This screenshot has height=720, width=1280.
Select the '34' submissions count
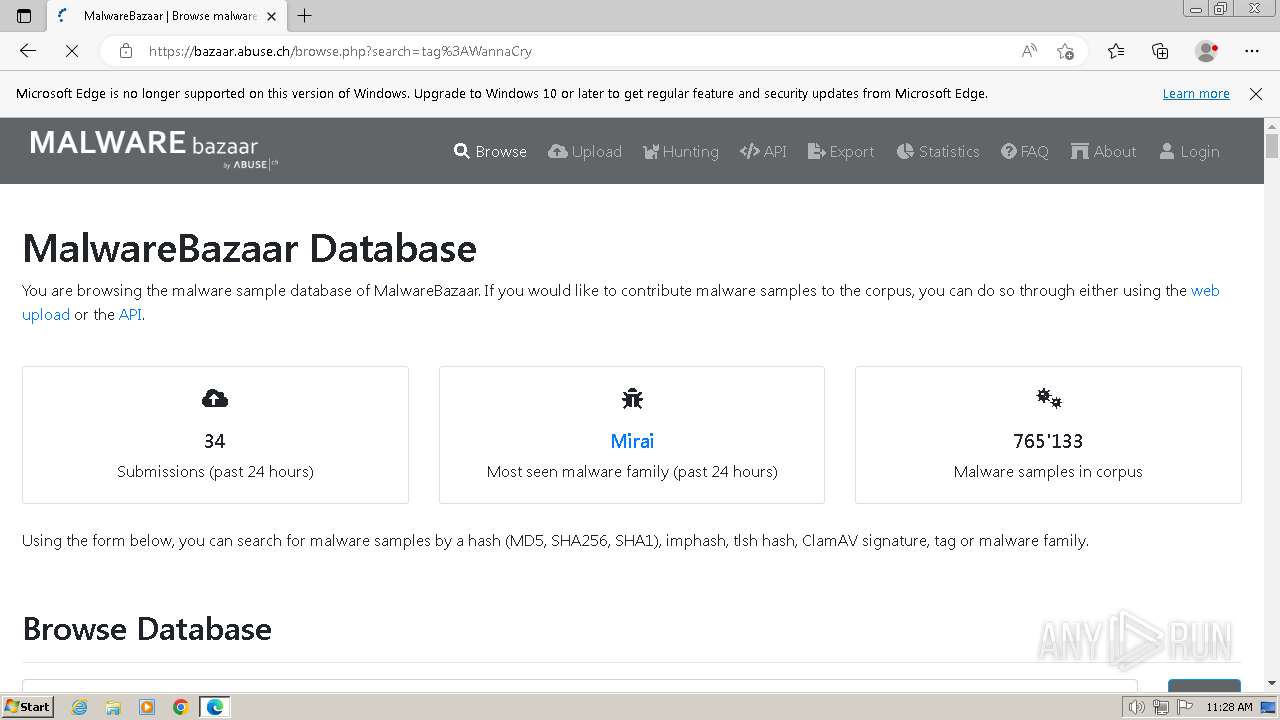click(215, 441)
